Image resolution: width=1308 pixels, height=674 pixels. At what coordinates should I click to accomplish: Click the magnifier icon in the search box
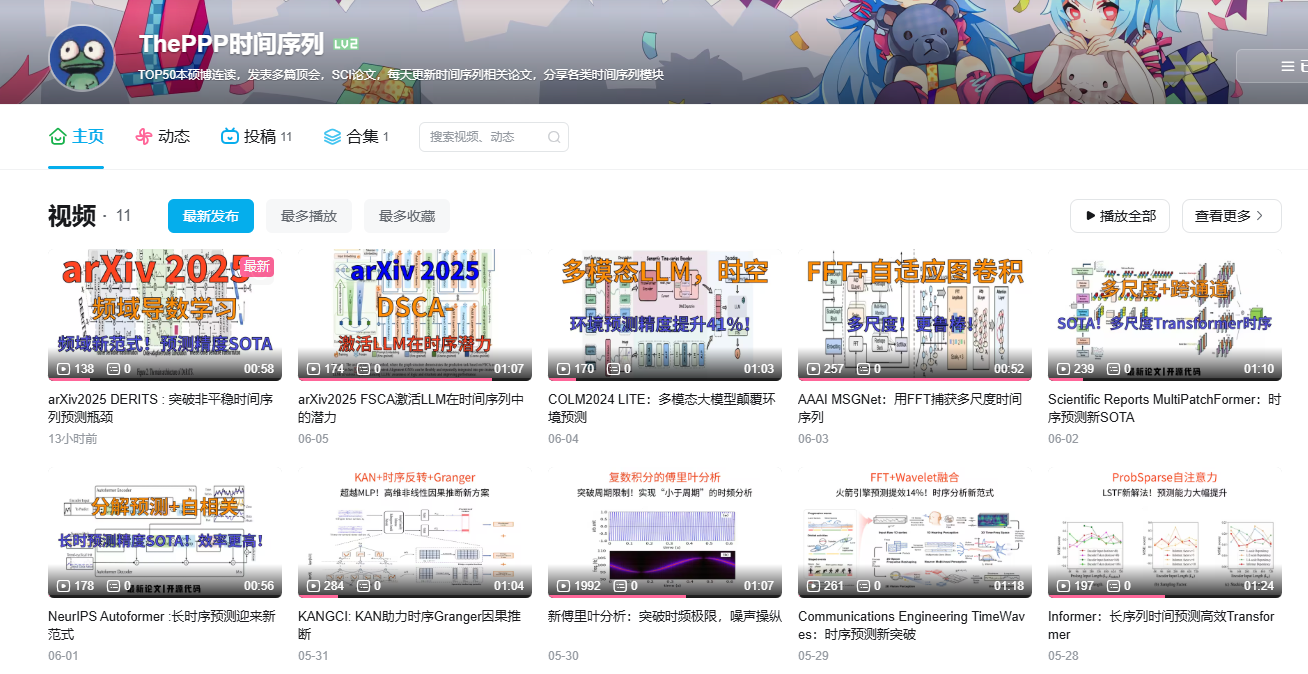(554, 136)
